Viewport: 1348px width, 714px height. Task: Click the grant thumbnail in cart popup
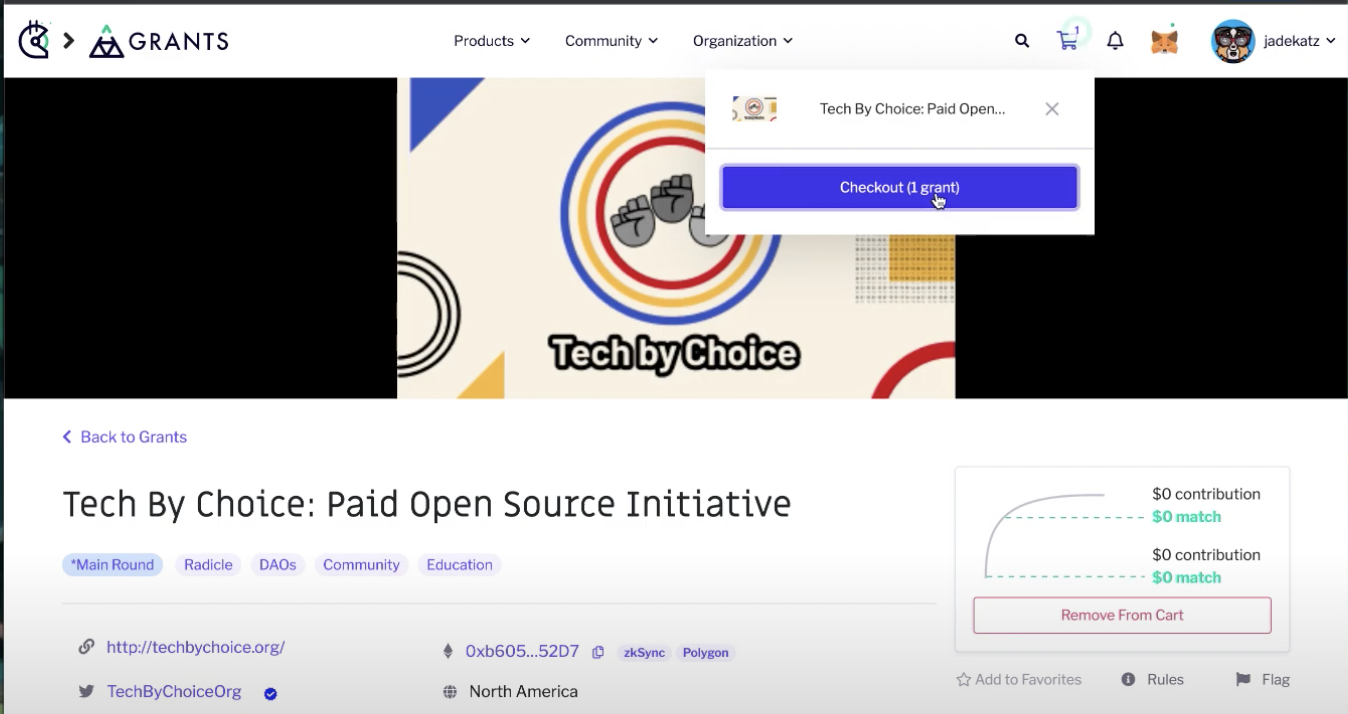pos(755,109)
